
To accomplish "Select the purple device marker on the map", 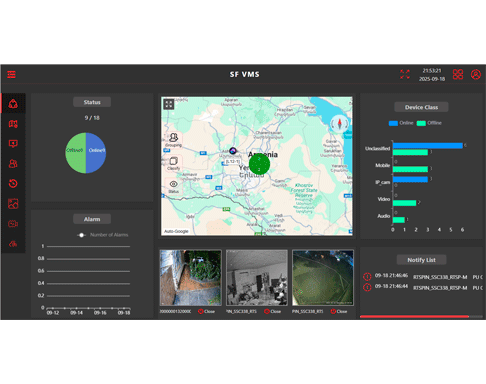I will [x=233, y=151].
